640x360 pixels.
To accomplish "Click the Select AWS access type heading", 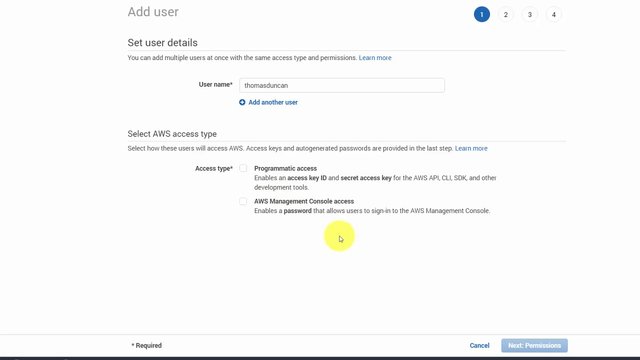I will click(x=172, y=134).
